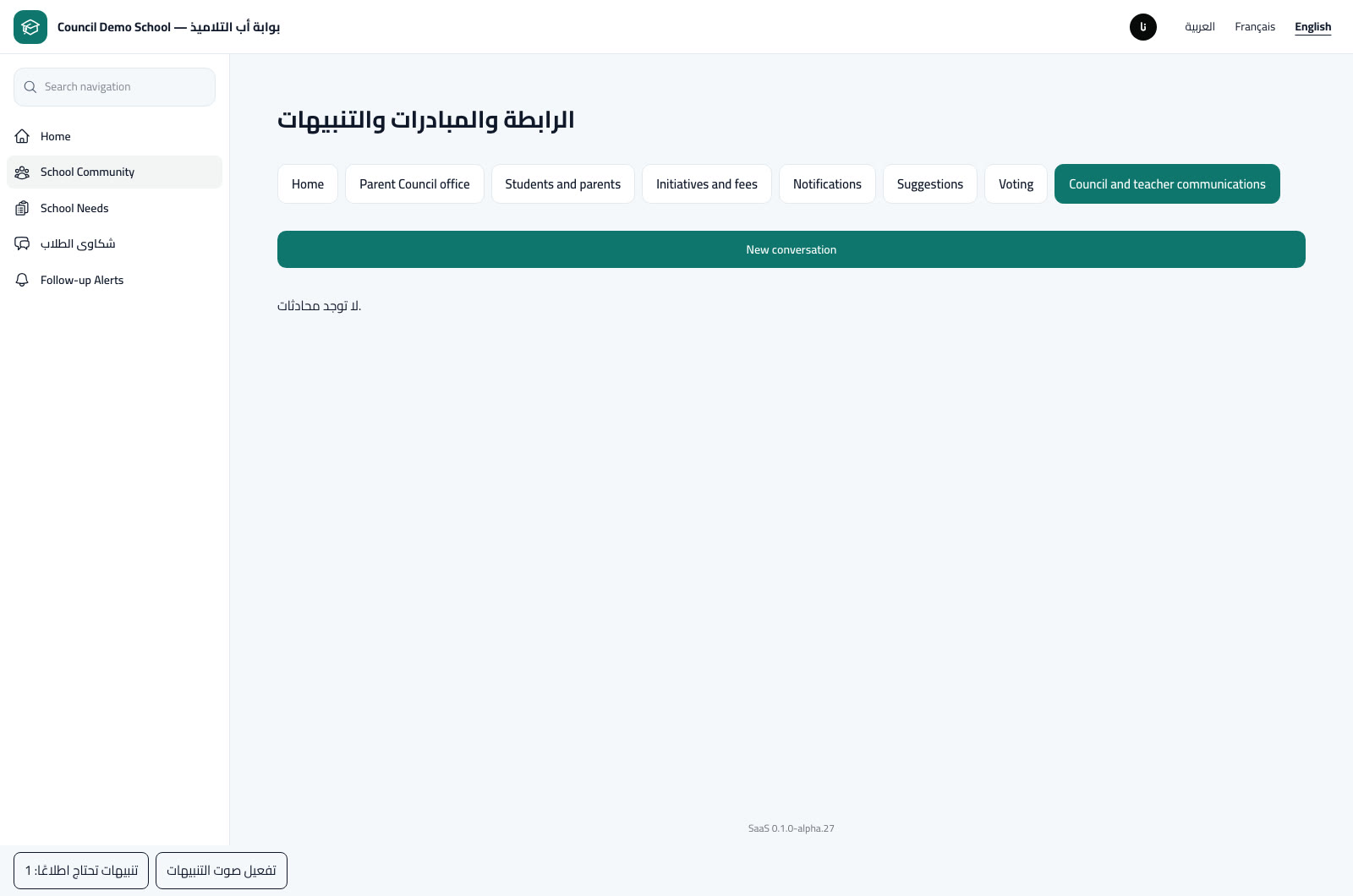Click the magnifier icon in search box

point(30,87)
